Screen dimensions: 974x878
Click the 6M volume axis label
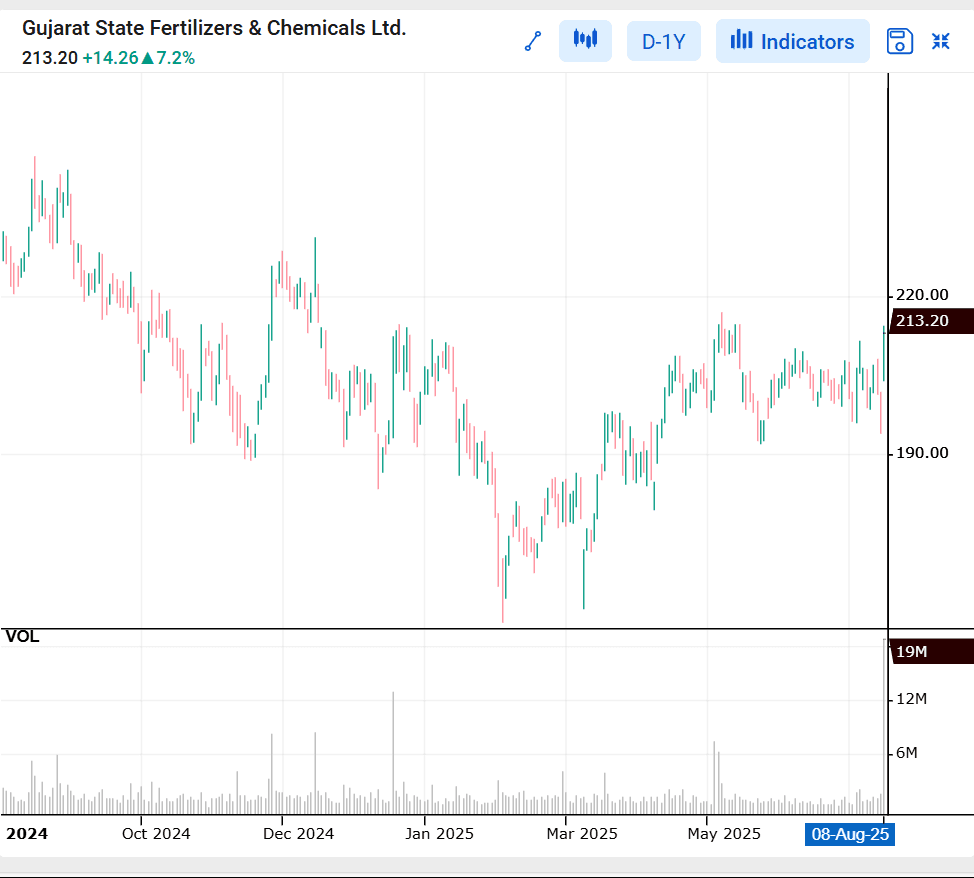pos(906,753)
